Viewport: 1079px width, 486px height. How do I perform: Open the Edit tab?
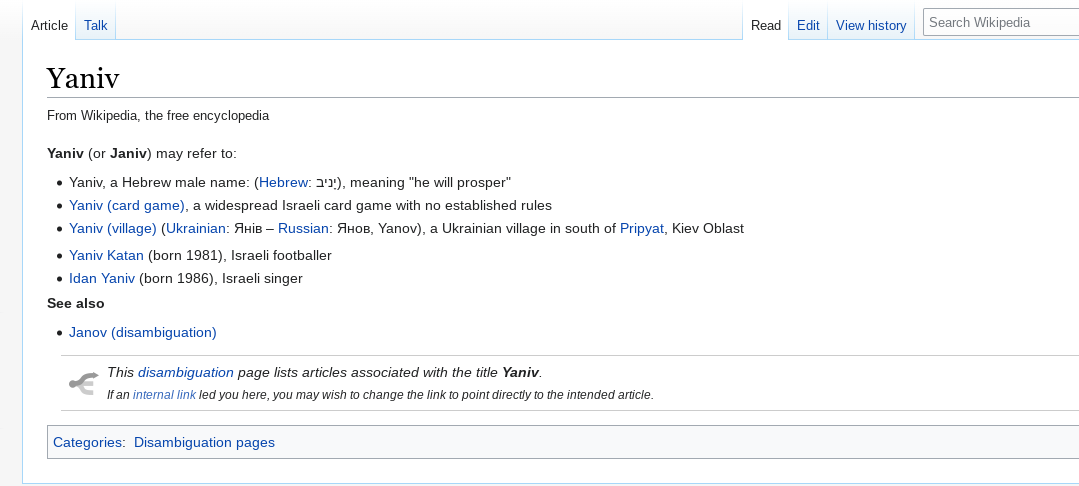click(x=808, y=25)
